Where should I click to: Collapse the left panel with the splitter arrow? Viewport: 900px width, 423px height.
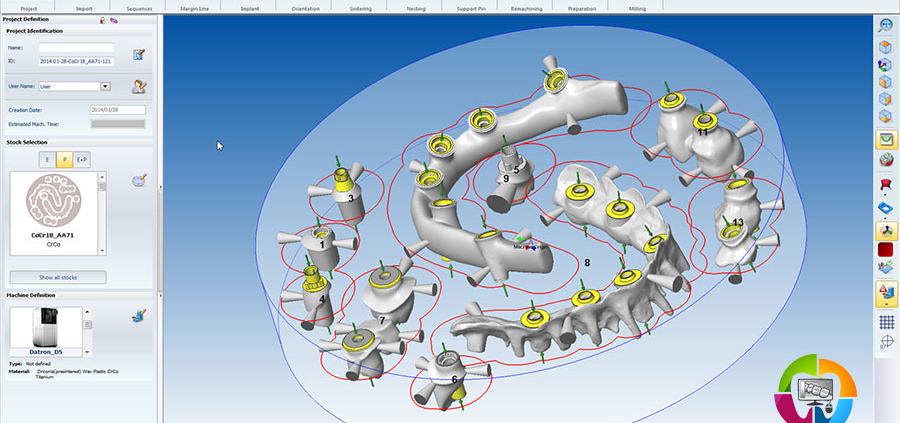(160, 186)
